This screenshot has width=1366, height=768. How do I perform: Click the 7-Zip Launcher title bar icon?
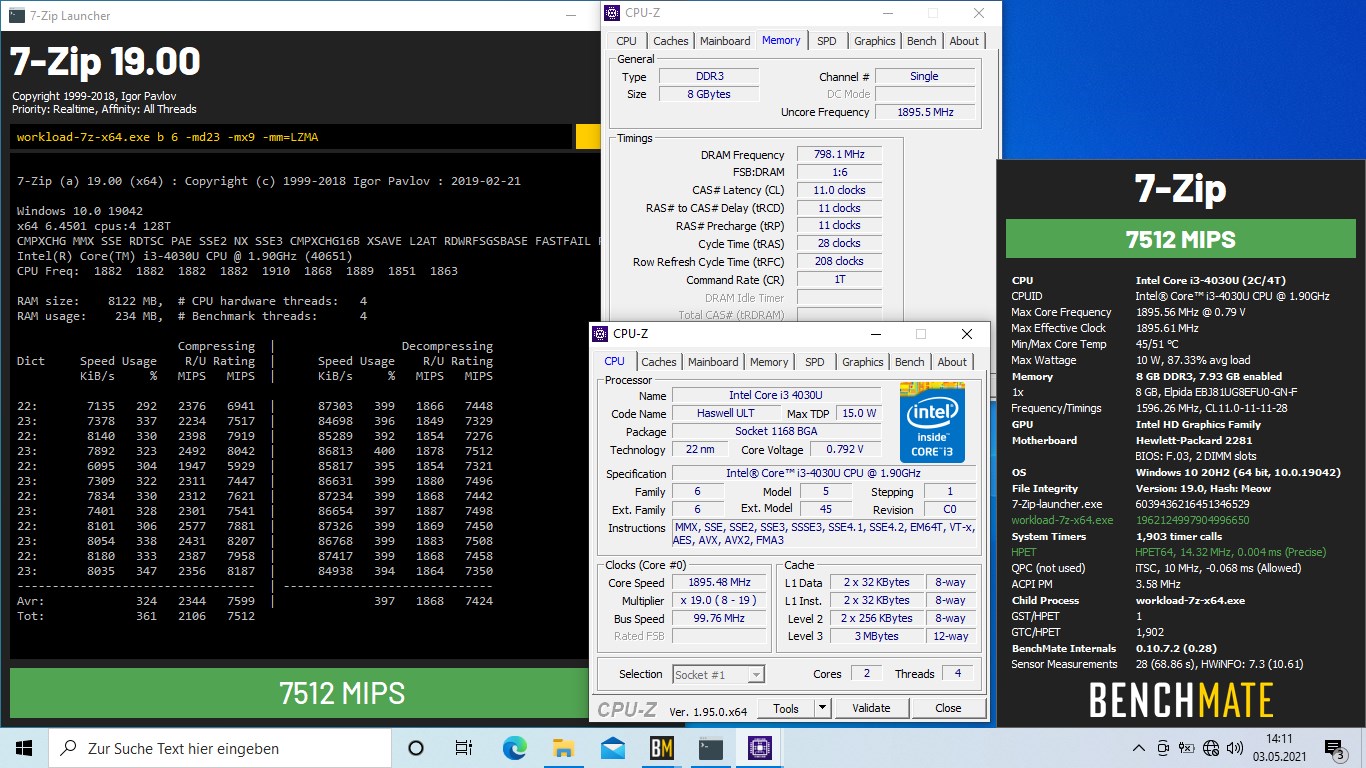pyautogui.click(x=17, y=15)
